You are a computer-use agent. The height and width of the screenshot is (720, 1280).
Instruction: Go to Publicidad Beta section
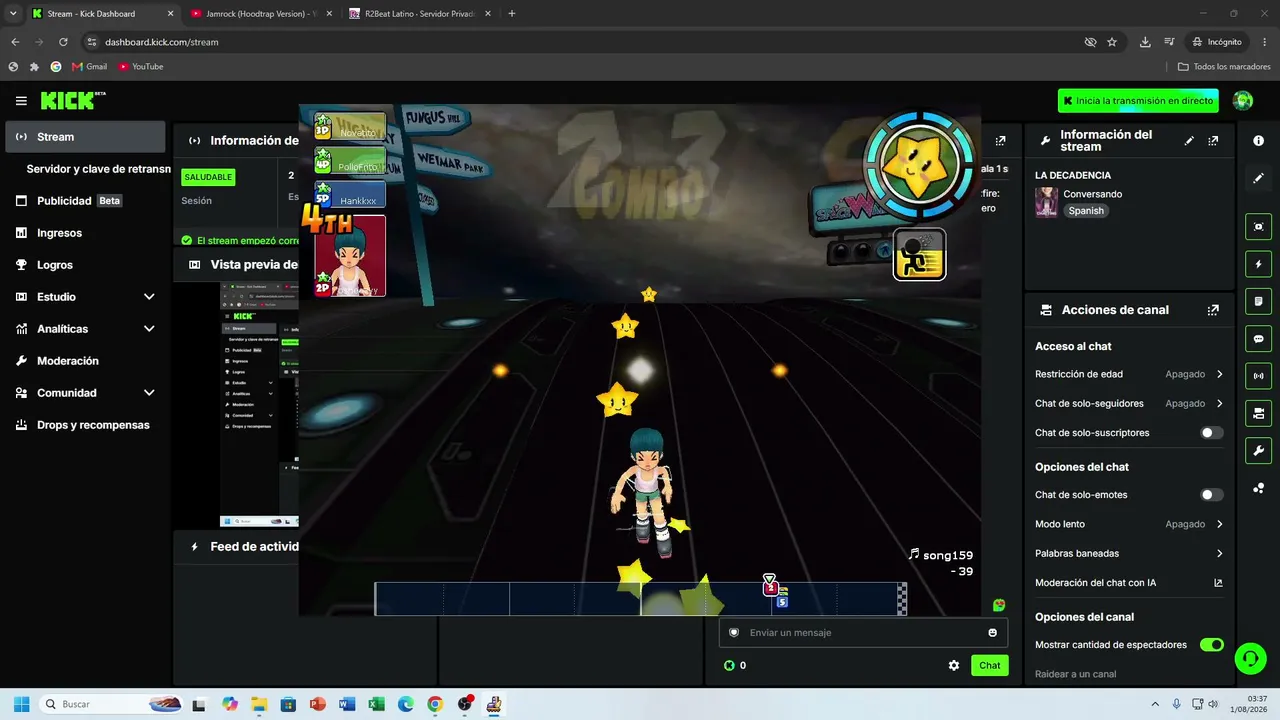(x=85, y=201)
